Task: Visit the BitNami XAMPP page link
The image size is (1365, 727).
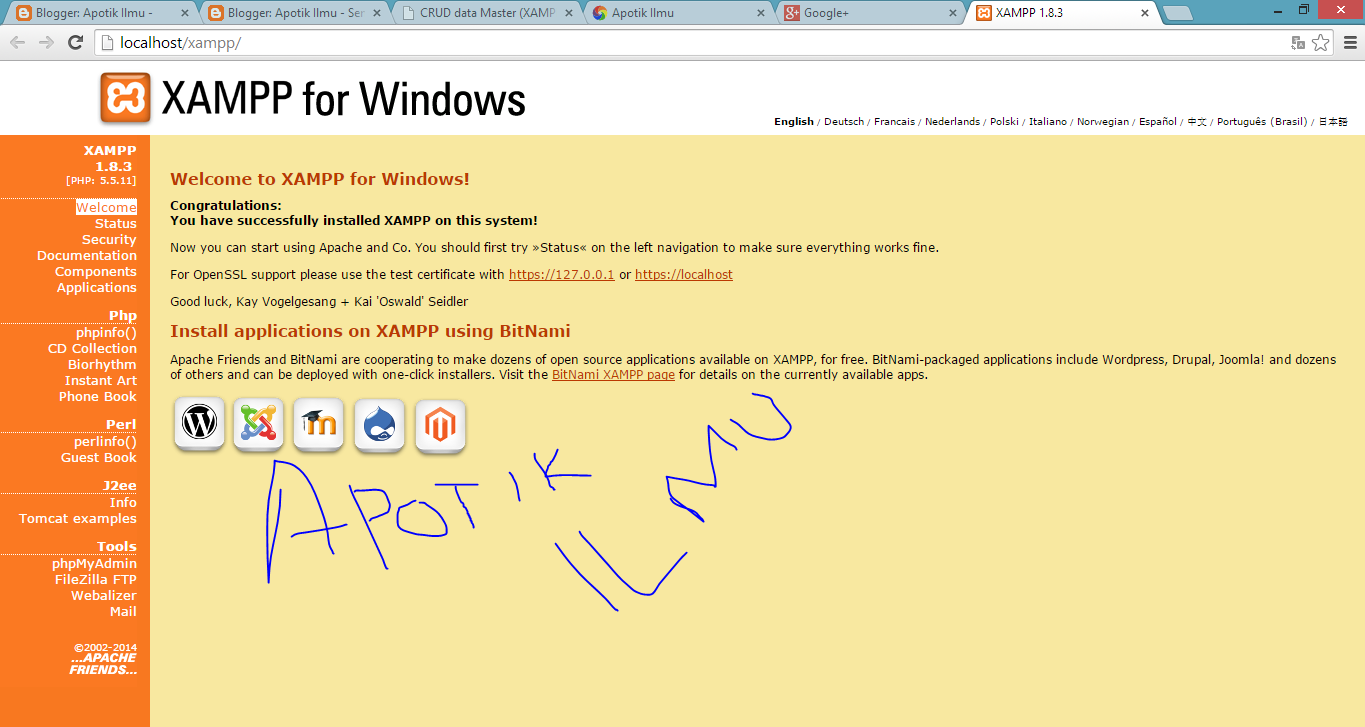Action: point(613,375)
